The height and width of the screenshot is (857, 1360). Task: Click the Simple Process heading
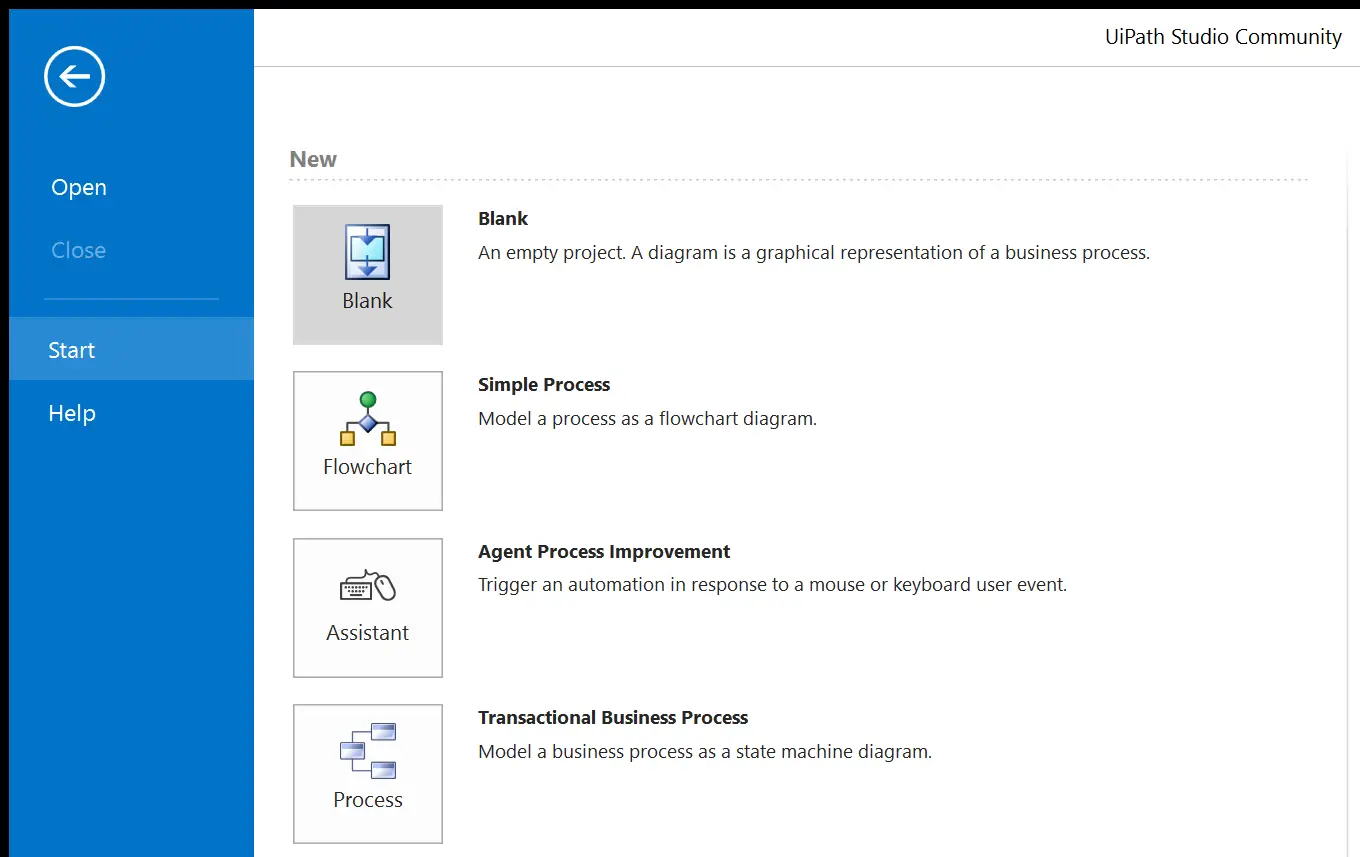(544, 385)
